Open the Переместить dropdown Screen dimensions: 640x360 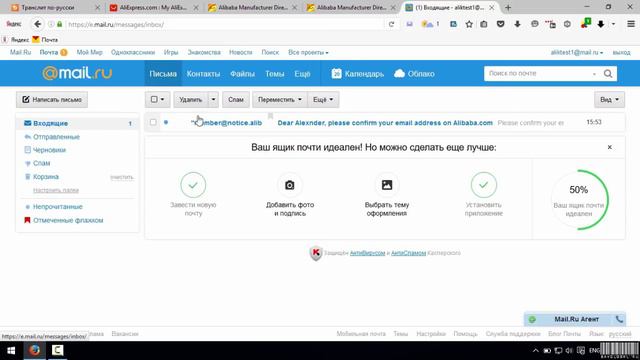pos(280,100)
